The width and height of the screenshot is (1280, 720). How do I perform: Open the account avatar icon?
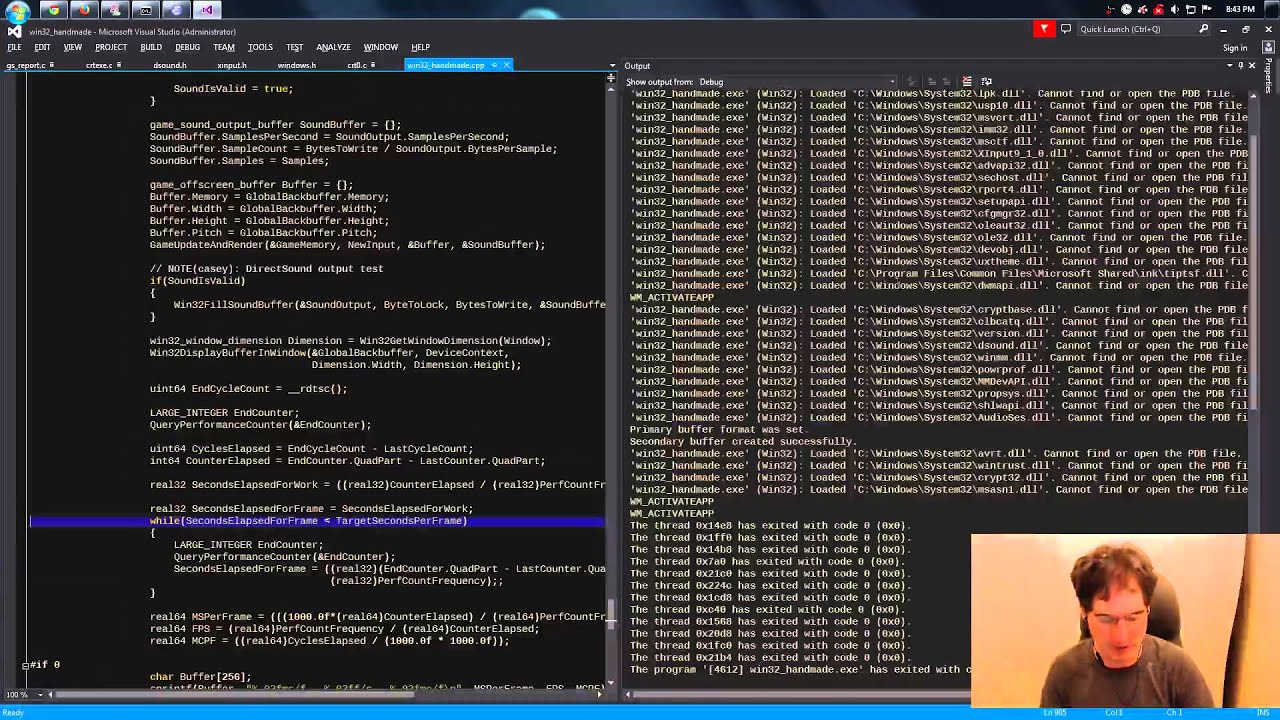(1266, 48)
